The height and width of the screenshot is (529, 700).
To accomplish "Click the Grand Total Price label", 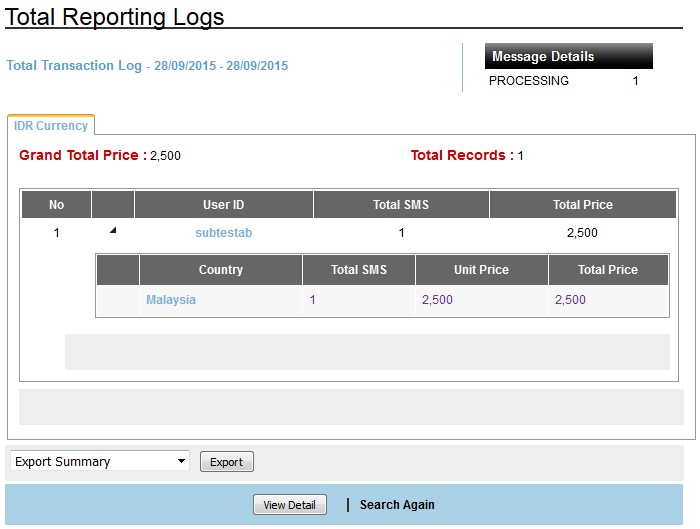I will pyautogui.click(x=83, y=155).
